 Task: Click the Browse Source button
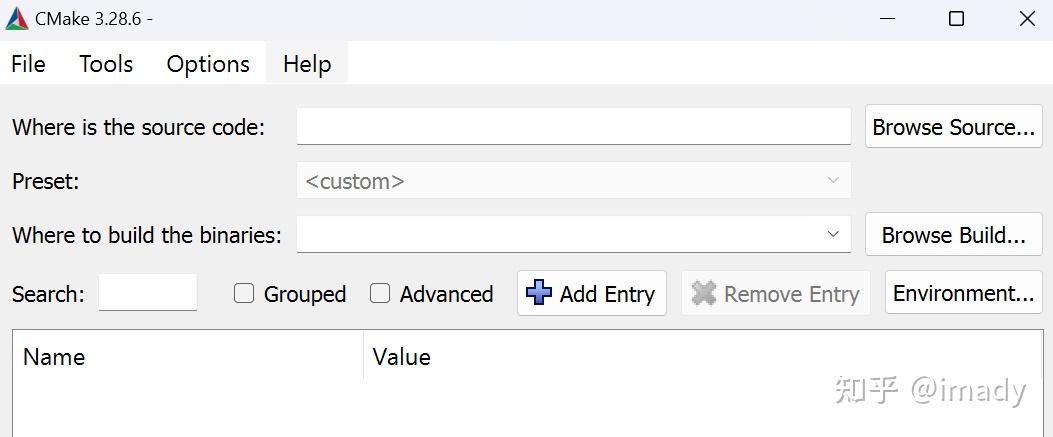click(953, 127)
